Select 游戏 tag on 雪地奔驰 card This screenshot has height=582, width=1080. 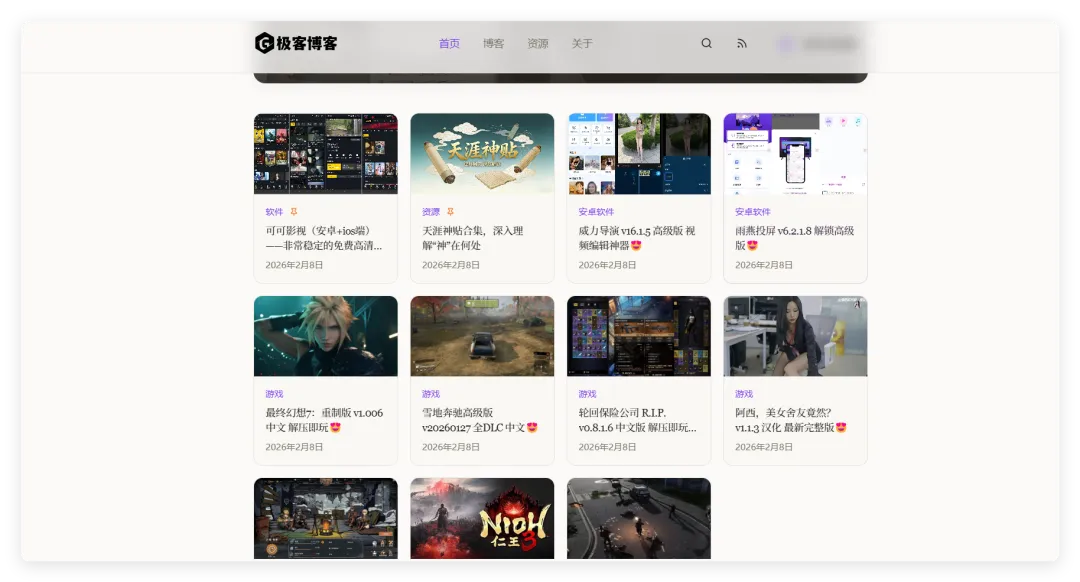(x=430, y=394)
